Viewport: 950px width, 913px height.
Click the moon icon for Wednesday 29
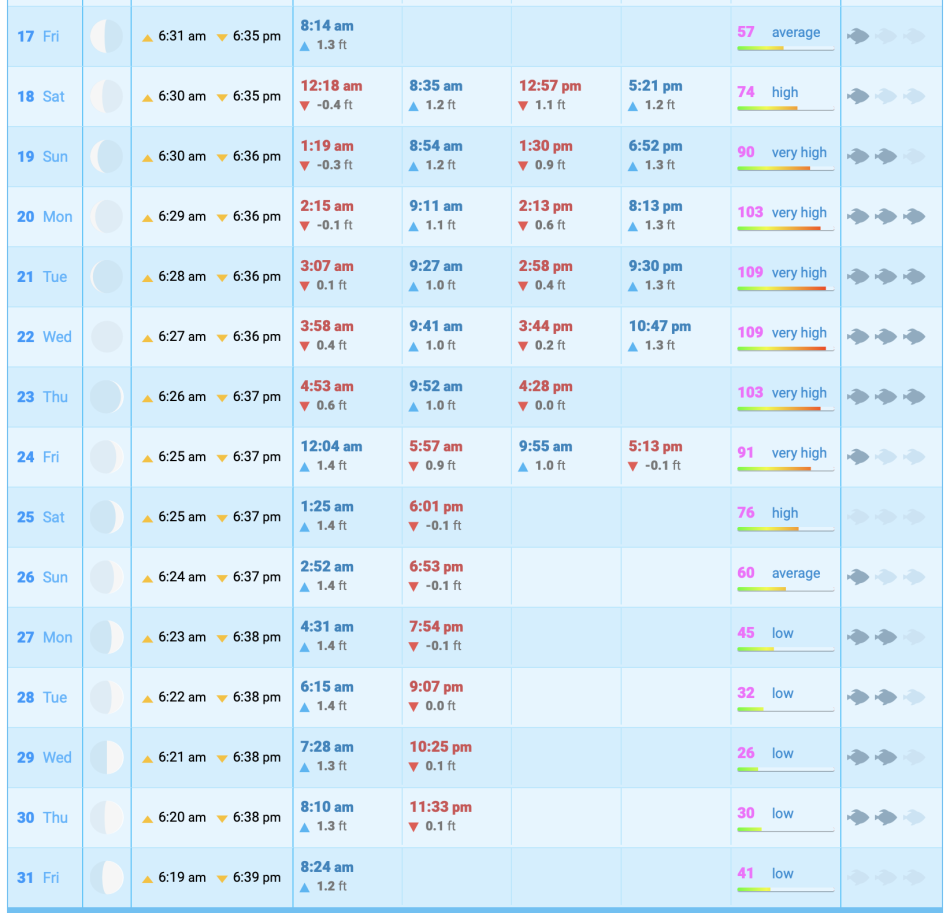(x=106, y=757)
